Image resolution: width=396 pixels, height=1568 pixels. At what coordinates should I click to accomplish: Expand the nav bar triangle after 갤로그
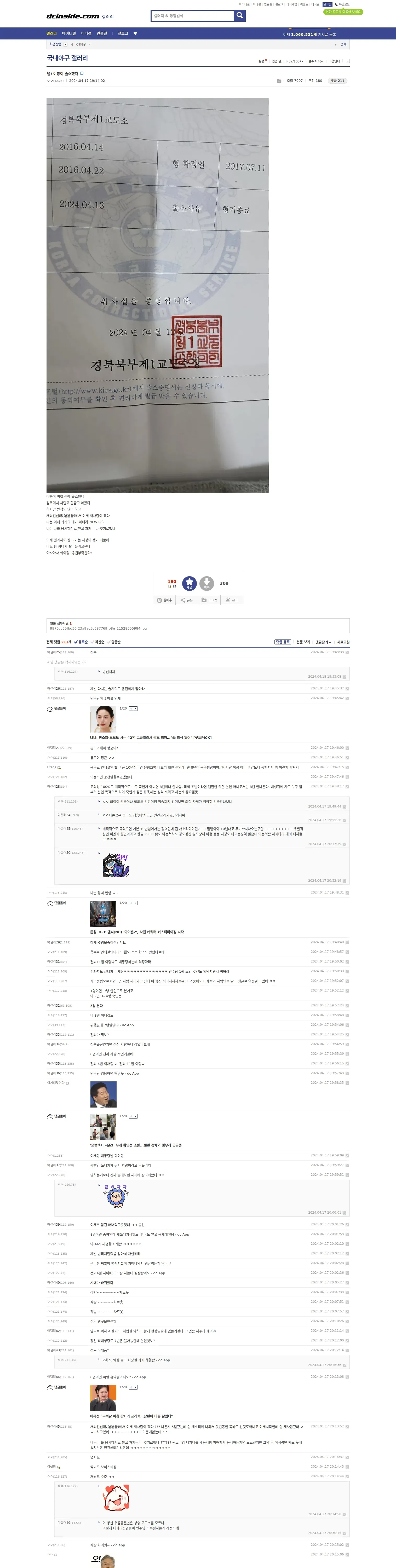click(x=135, y=33)
